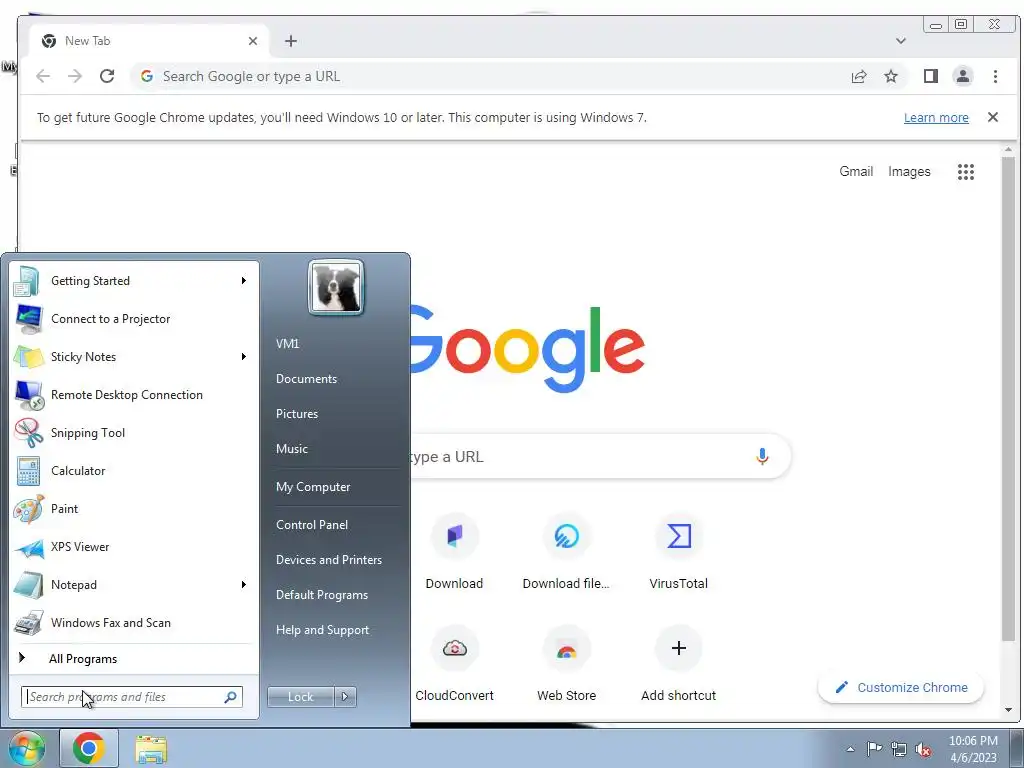Click Chrome forward arrow
1024x768 pixels.
pyautogui.click(x=75, y=76)
